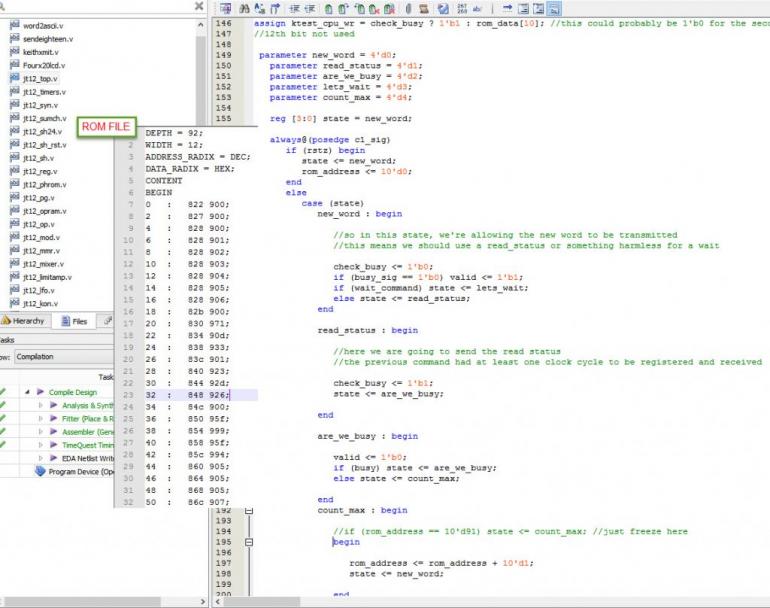This screenshot has width=770, height=608.
Task: Switch to the Files tab
Action: click(75, 321)
